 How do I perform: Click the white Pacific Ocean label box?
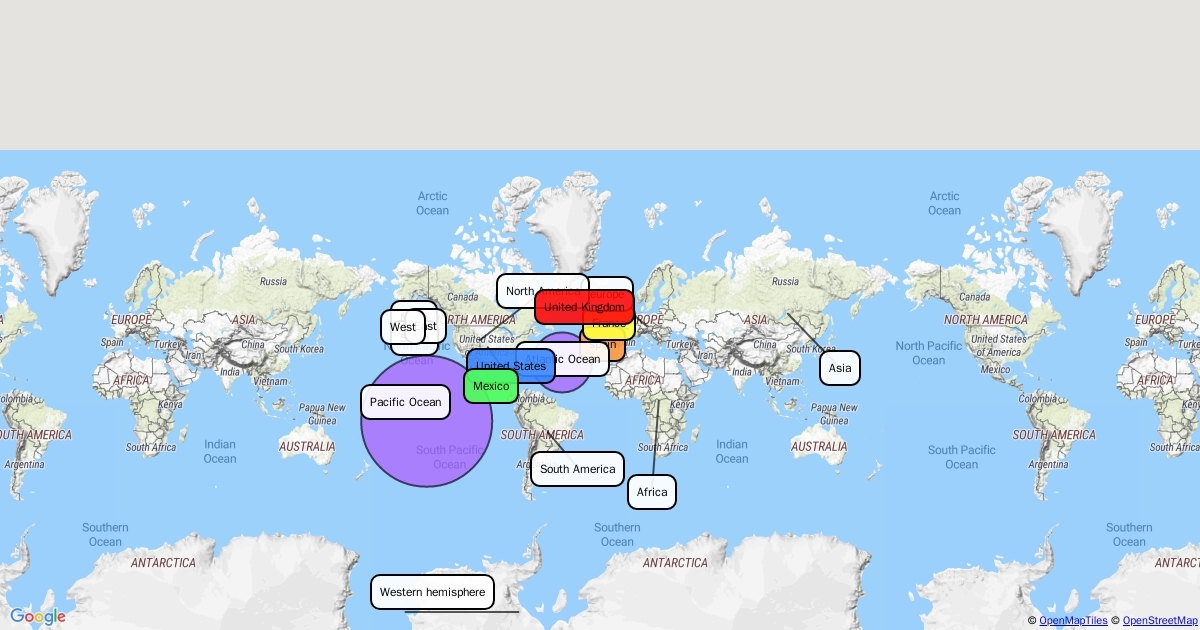point(405,402)
